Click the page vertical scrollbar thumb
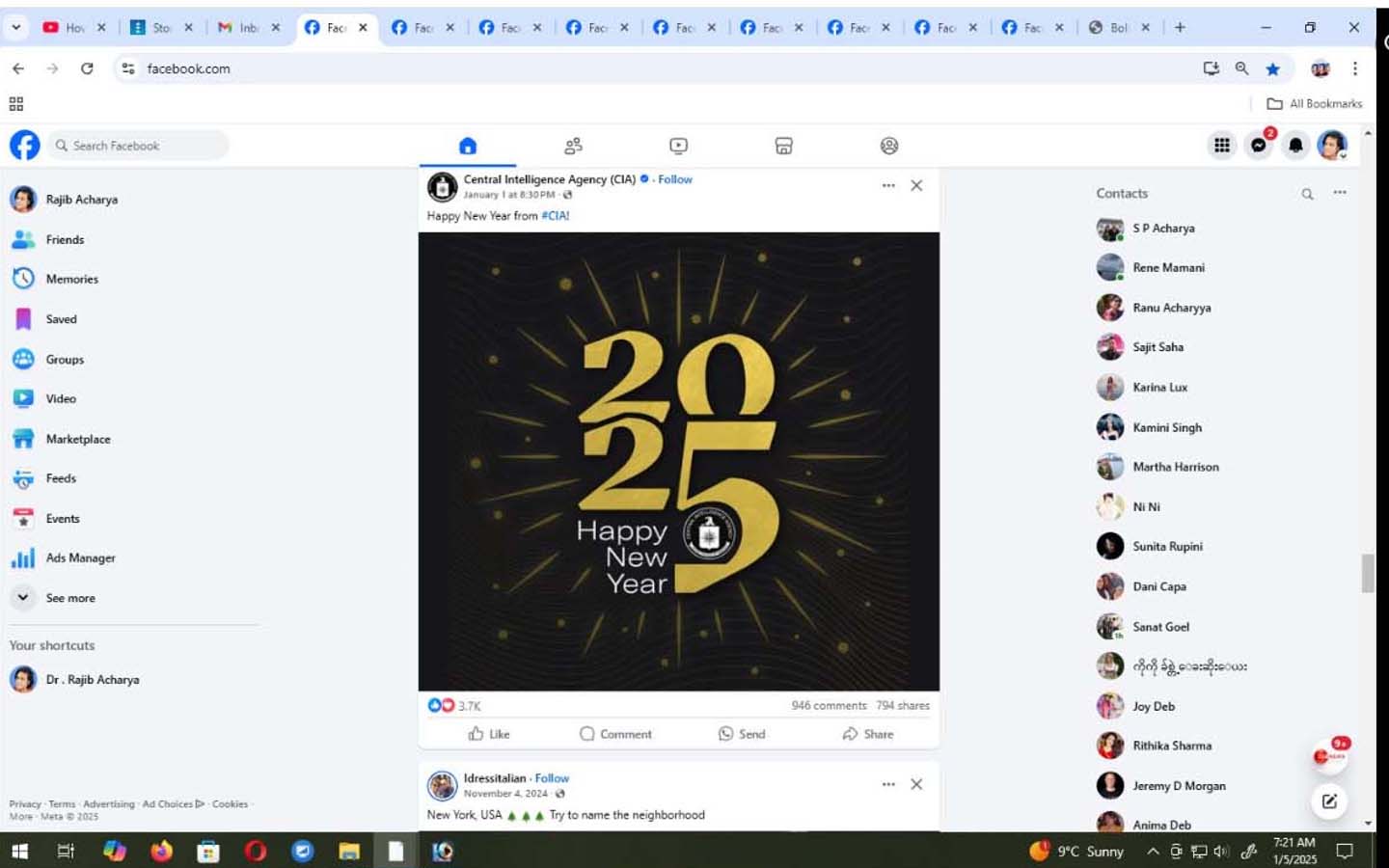 pyautogui.click(x=1368, y=574)
